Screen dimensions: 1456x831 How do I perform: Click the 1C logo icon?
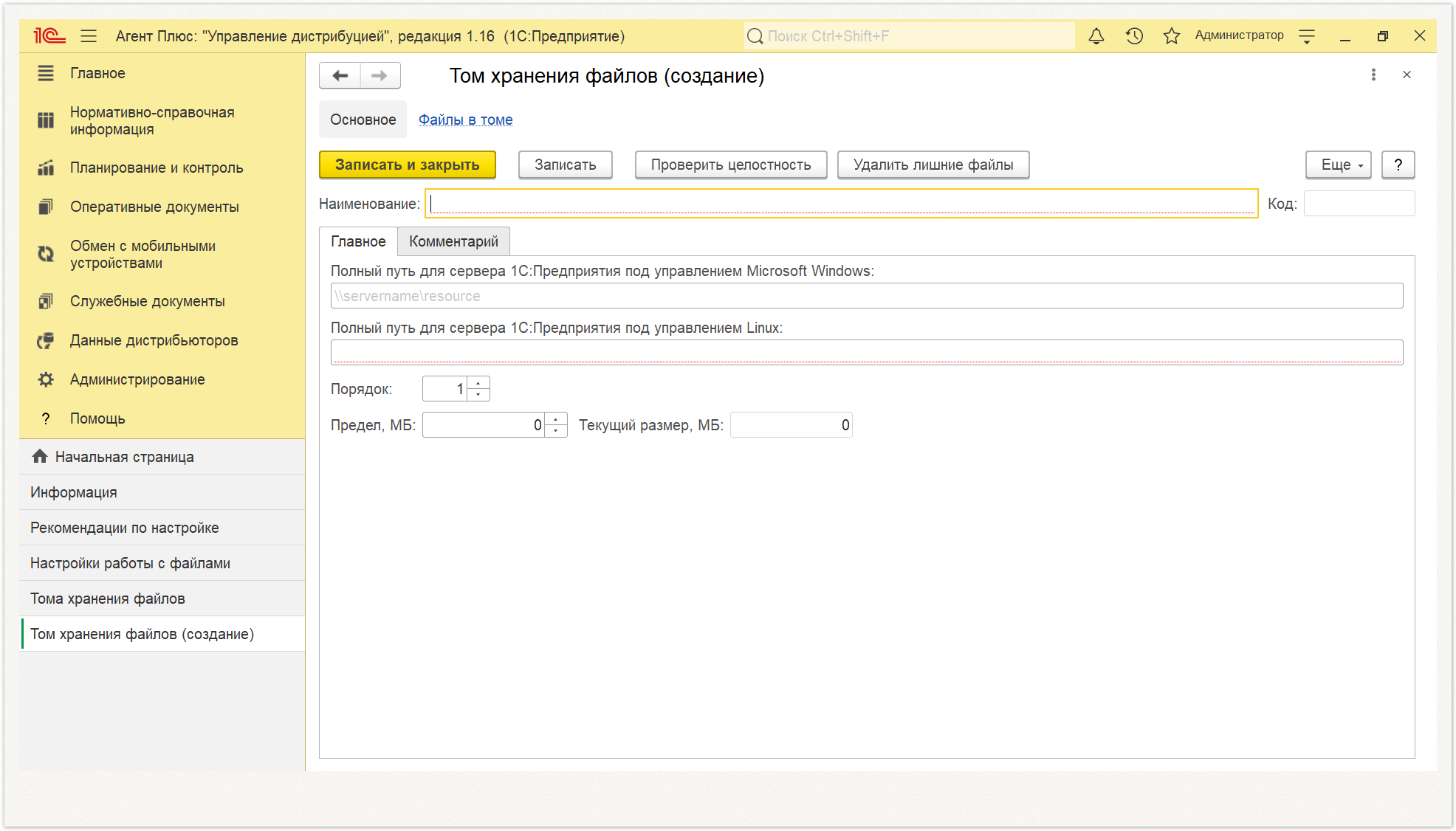click(x=49, y=35)
